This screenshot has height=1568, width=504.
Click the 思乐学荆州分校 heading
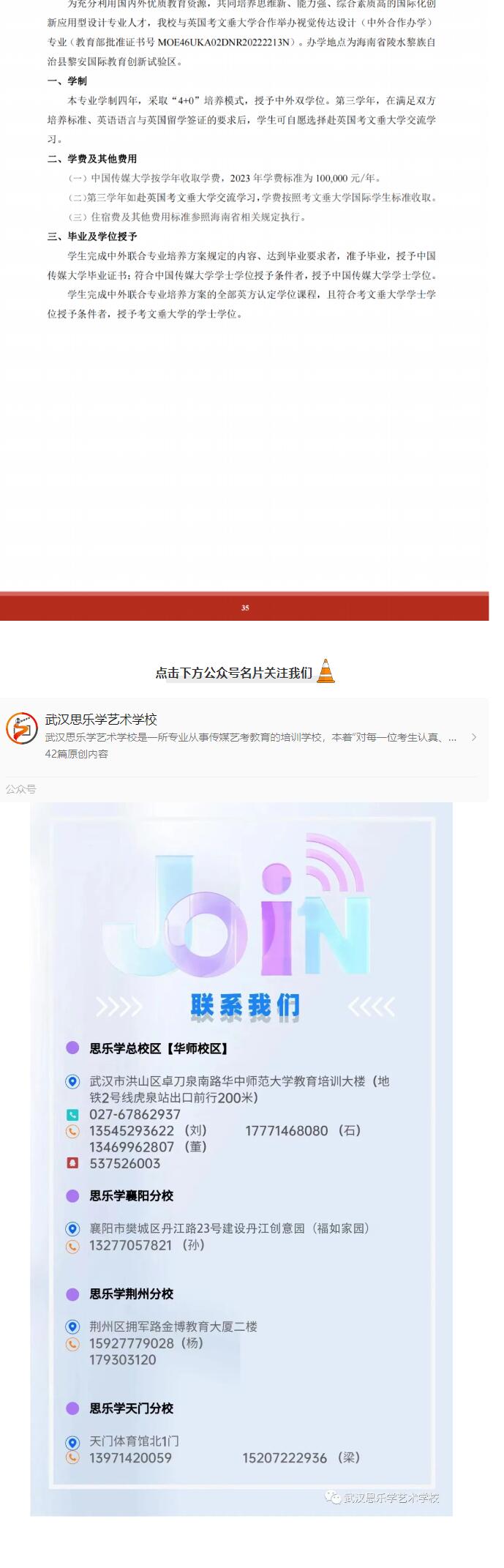click(132, 1293)
